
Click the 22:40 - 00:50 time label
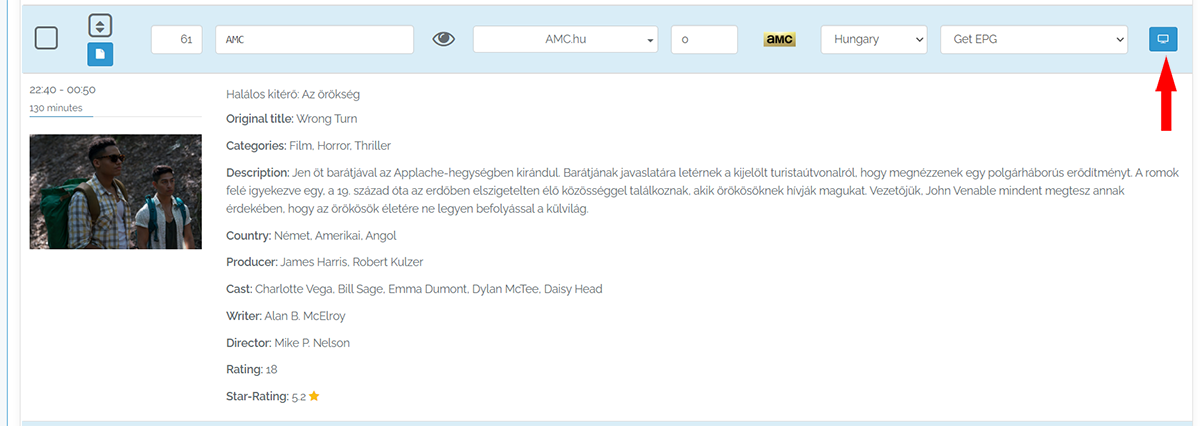pos(62,89)
